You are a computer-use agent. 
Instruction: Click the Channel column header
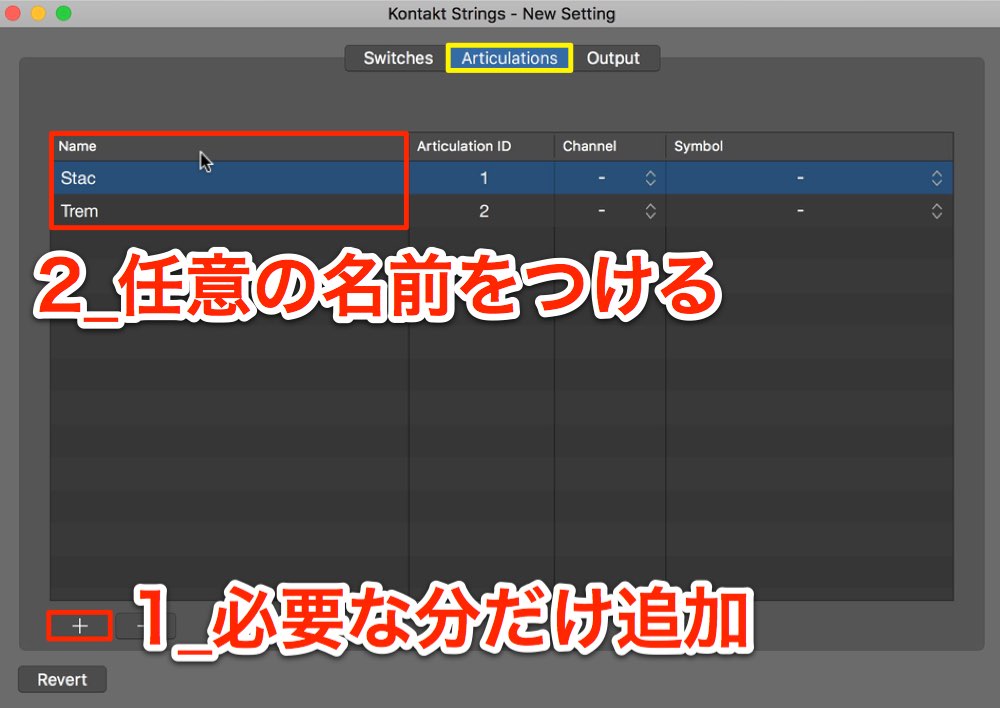[x=610, y=146]
